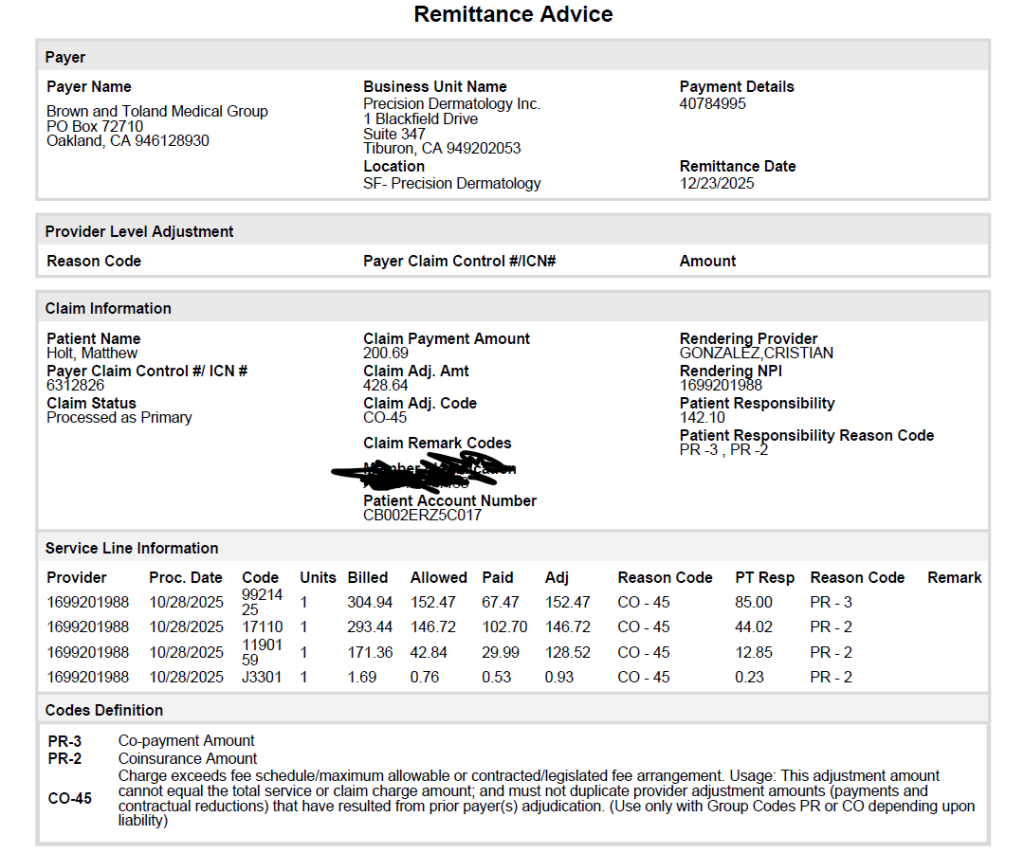Image resolution: width=1024 pixels, height=853 pixels.
Task: Select patient name Holt, Matthew
Action: [x=92, y=354]
